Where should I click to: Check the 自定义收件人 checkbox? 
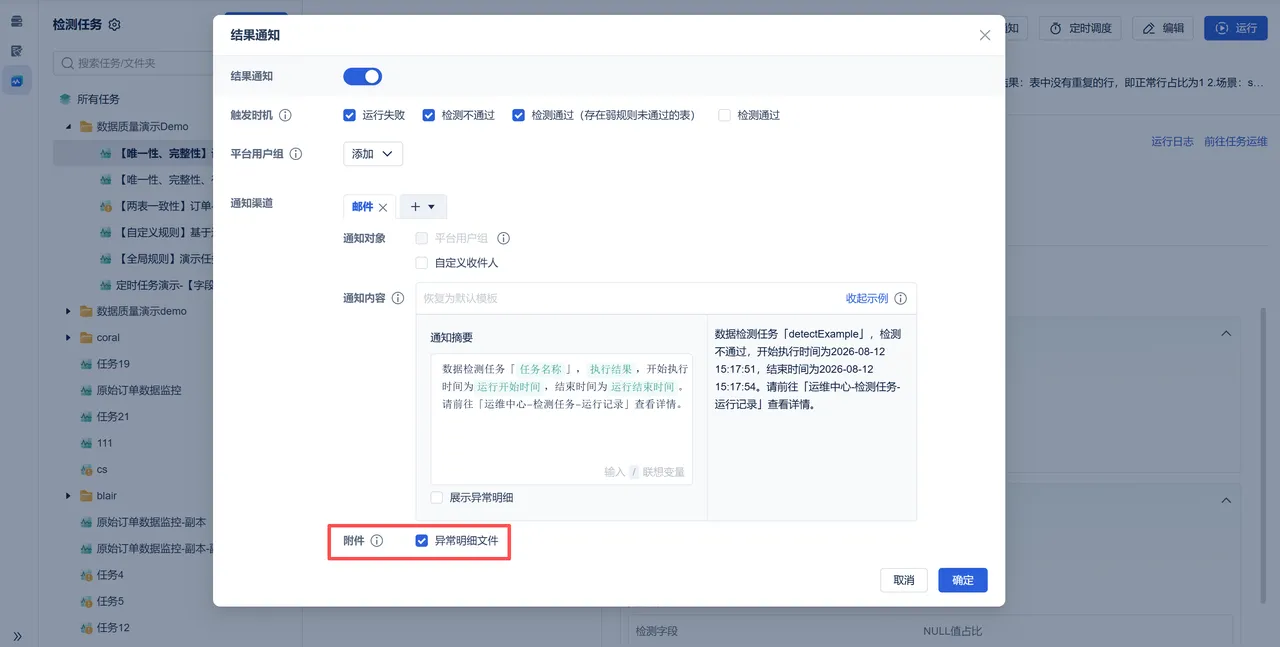[x=421, y=263]
